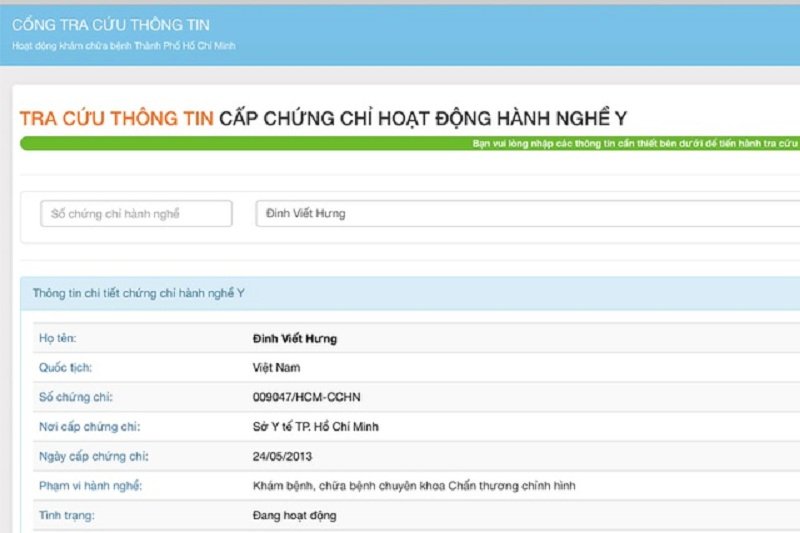Click the heading text 'CẤP CHỨNG CHỈ HOẠT ĐỘNG HÀNH NGHỀ Y'
The width and height of the screenshot is (800, 533).
[x=423, y=118]
